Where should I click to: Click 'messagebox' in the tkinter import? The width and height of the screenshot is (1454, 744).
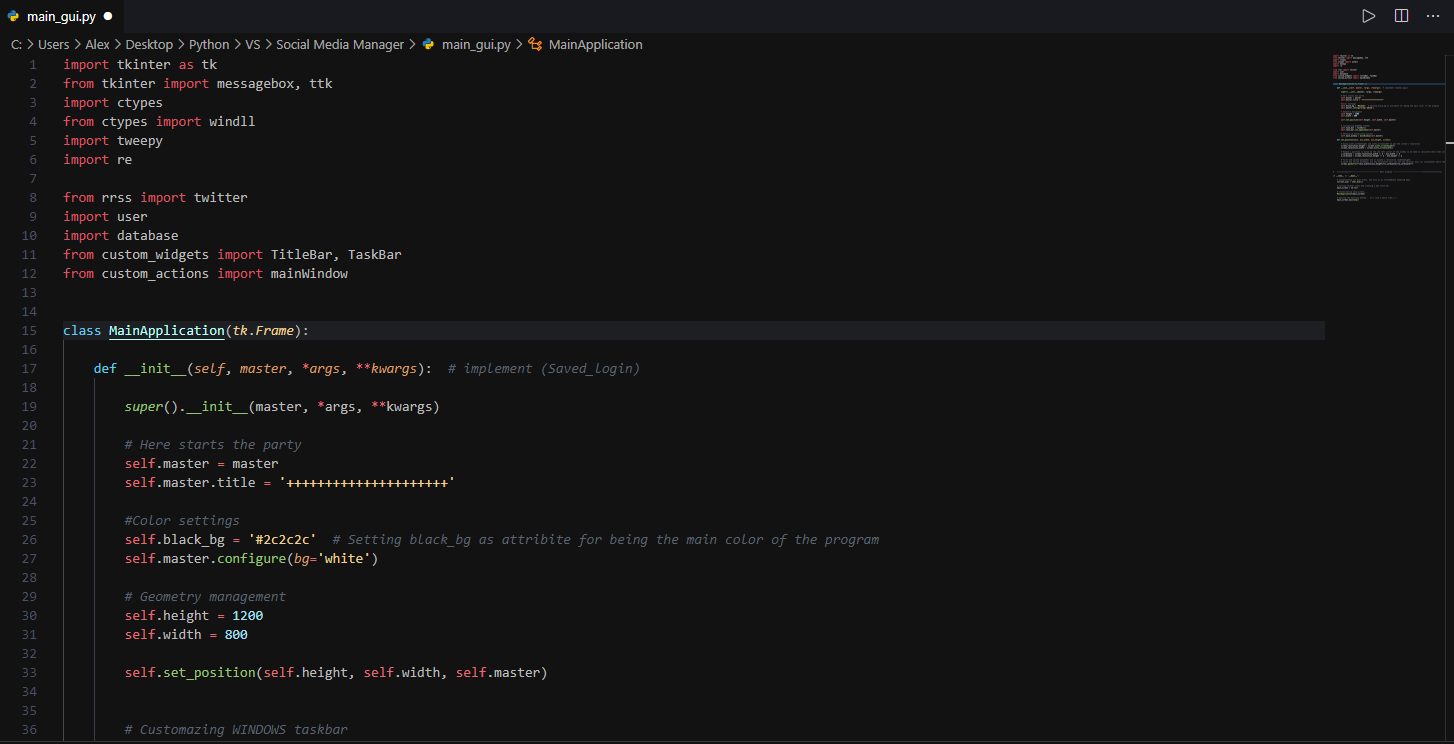coord(256,84)
